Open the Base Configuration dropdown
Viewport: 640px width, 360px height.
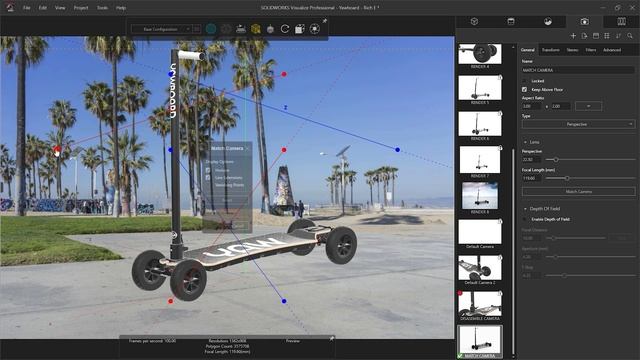[x=161, y=29]
